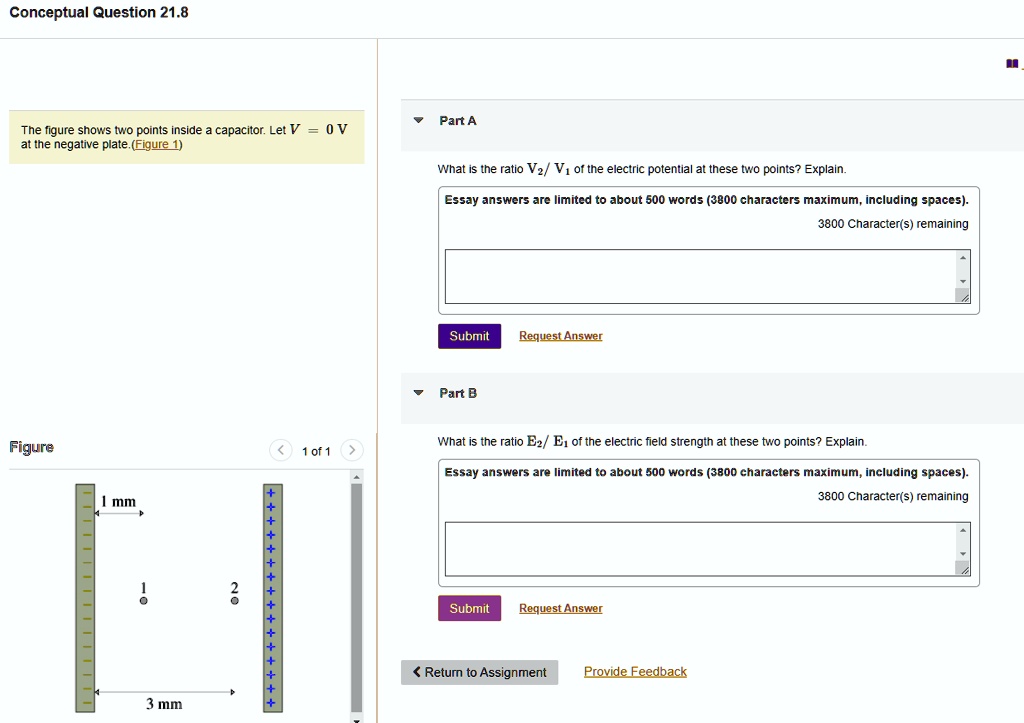
Task: Submit the Part A answer
Action: 469,336
